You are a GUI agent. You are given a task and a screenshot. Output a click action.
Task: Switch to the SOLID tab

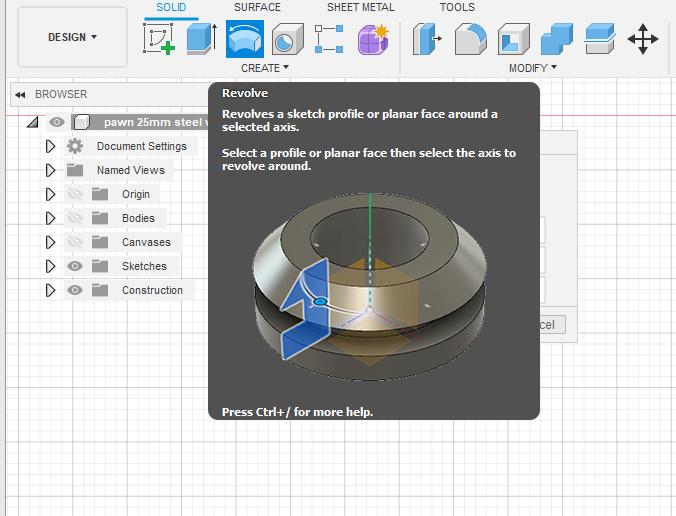point(171,7)
